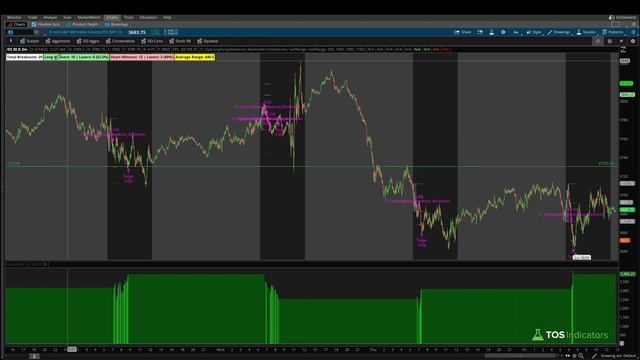Open the Education tab
Screen dimensions: 640x360
coord(148,18)
